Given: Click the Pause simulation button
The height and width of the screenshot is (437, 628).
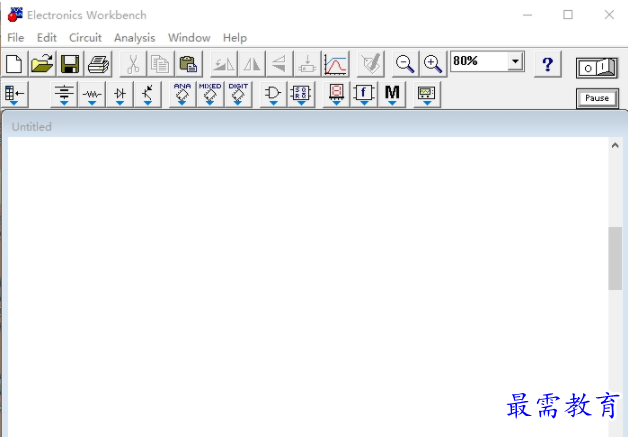Looking at the screenshot, I should coord(597,98).
